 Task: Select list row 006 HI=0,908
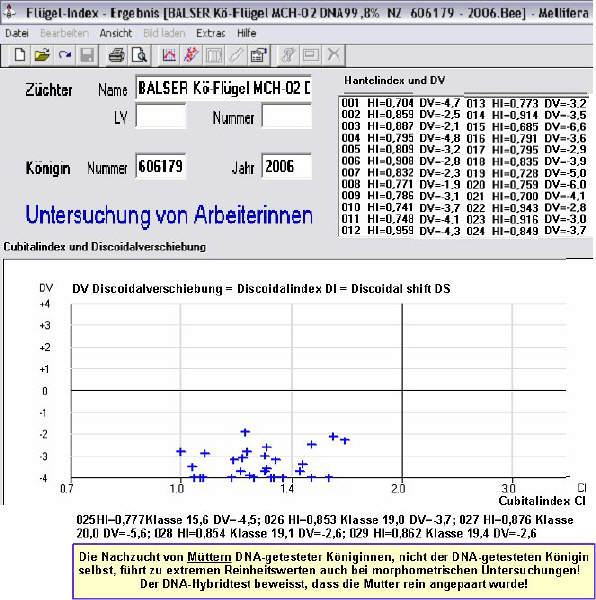[401, 161]
